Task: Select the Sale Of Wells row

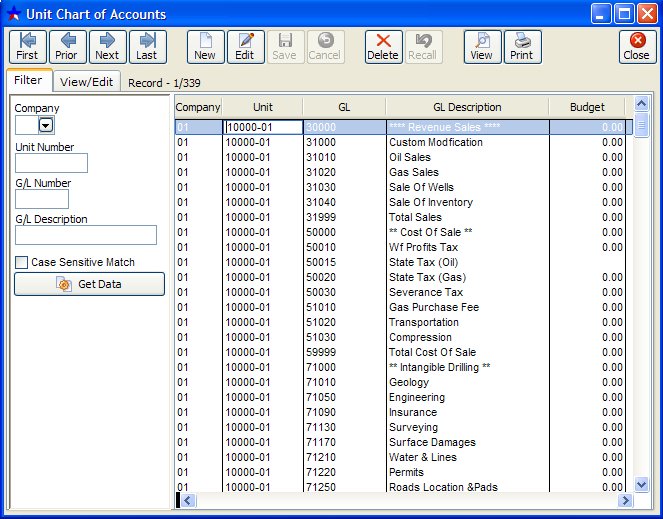Action: click(x=400, y=187)
